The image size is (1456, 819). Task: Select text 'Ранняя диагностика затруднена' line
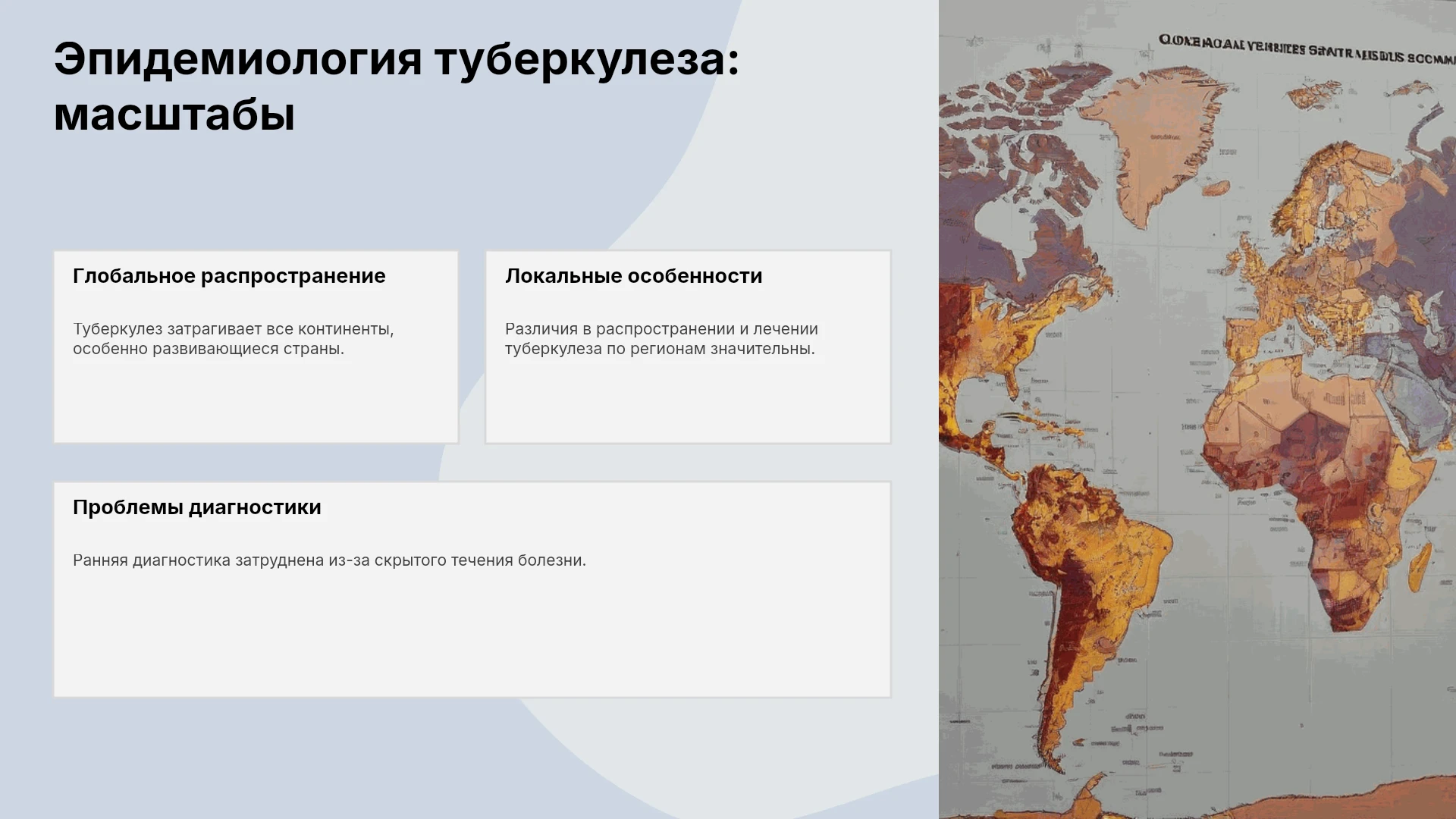tap(329, 560)
